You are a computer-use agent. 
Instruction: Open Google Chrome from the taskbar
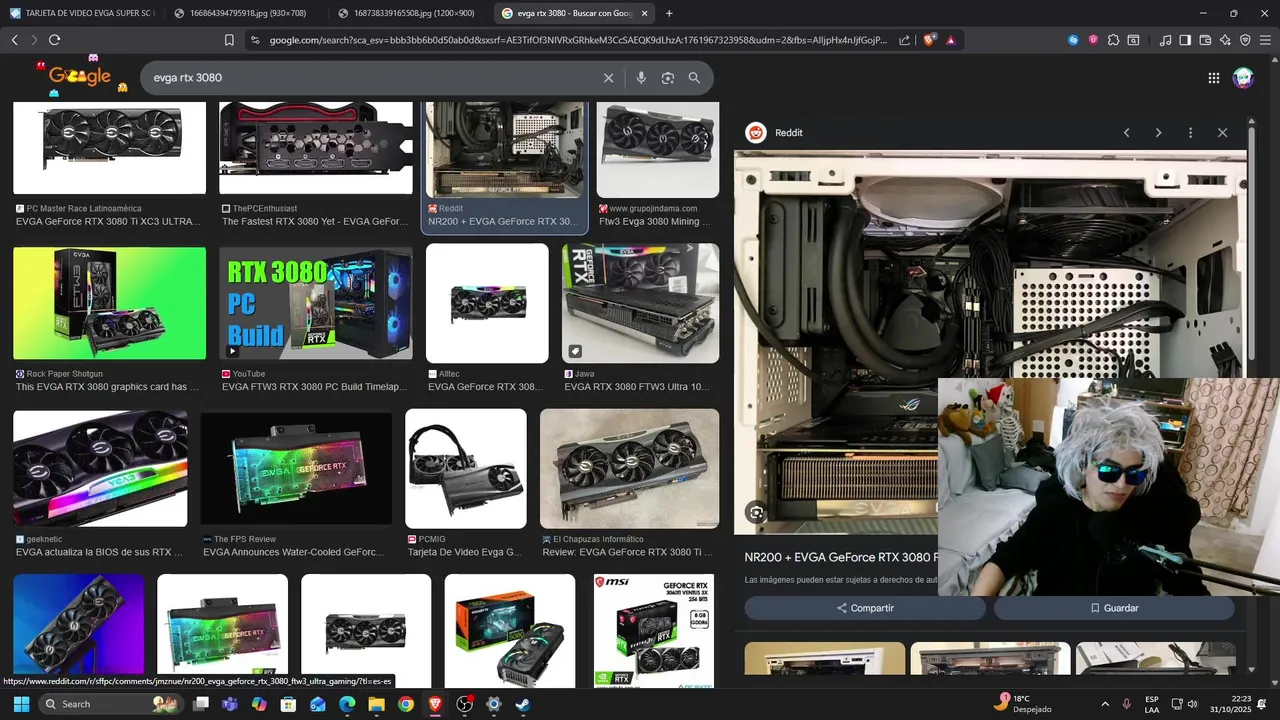pos(405,704)
